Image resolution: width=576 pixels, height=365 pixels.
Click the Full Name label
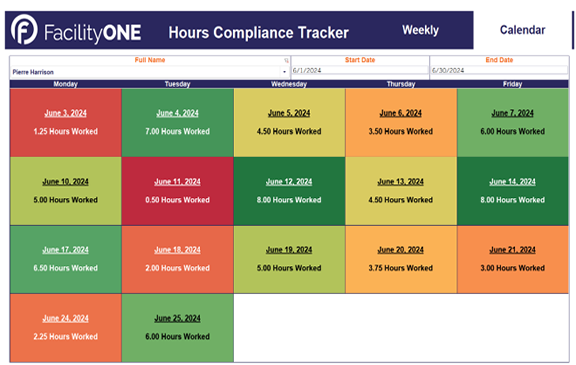pyautogui.click(x=150, y=60)
